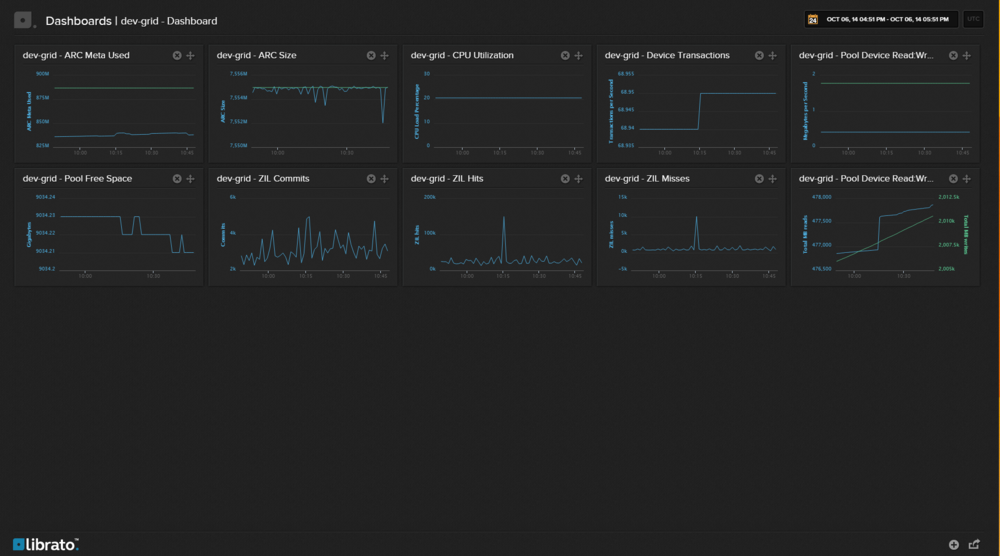Click the CPU Utilization line graph
Viewport: 1000px width, 556px height.
[508, 111]
